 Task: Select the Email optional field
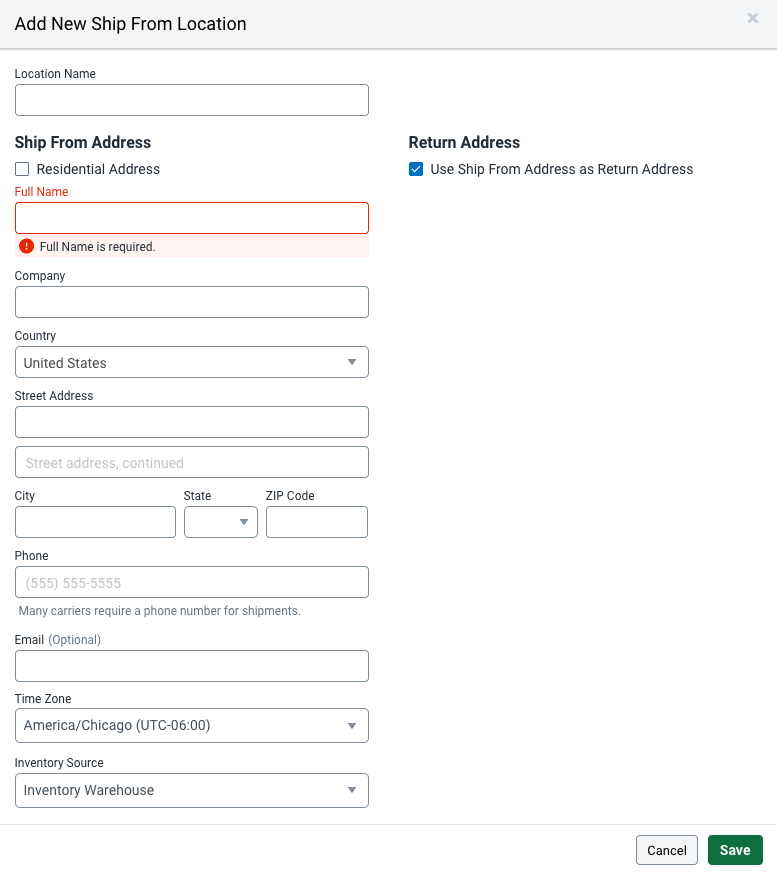point(191,666)
